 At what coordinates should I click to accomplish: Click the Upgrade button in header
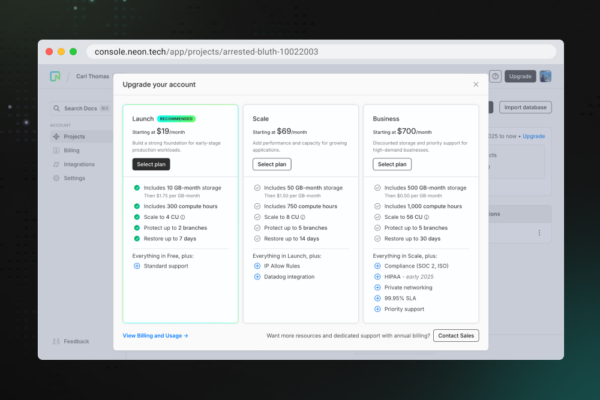pos(520,76)
